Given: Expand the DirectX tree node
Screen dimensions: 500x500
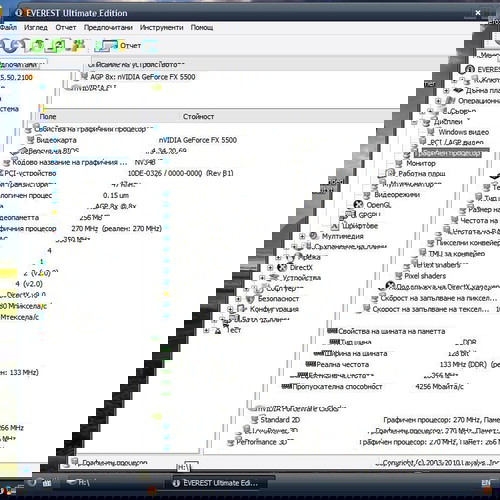Looking at the screenshot, I should pyautogui.click(x=270, y=267).
